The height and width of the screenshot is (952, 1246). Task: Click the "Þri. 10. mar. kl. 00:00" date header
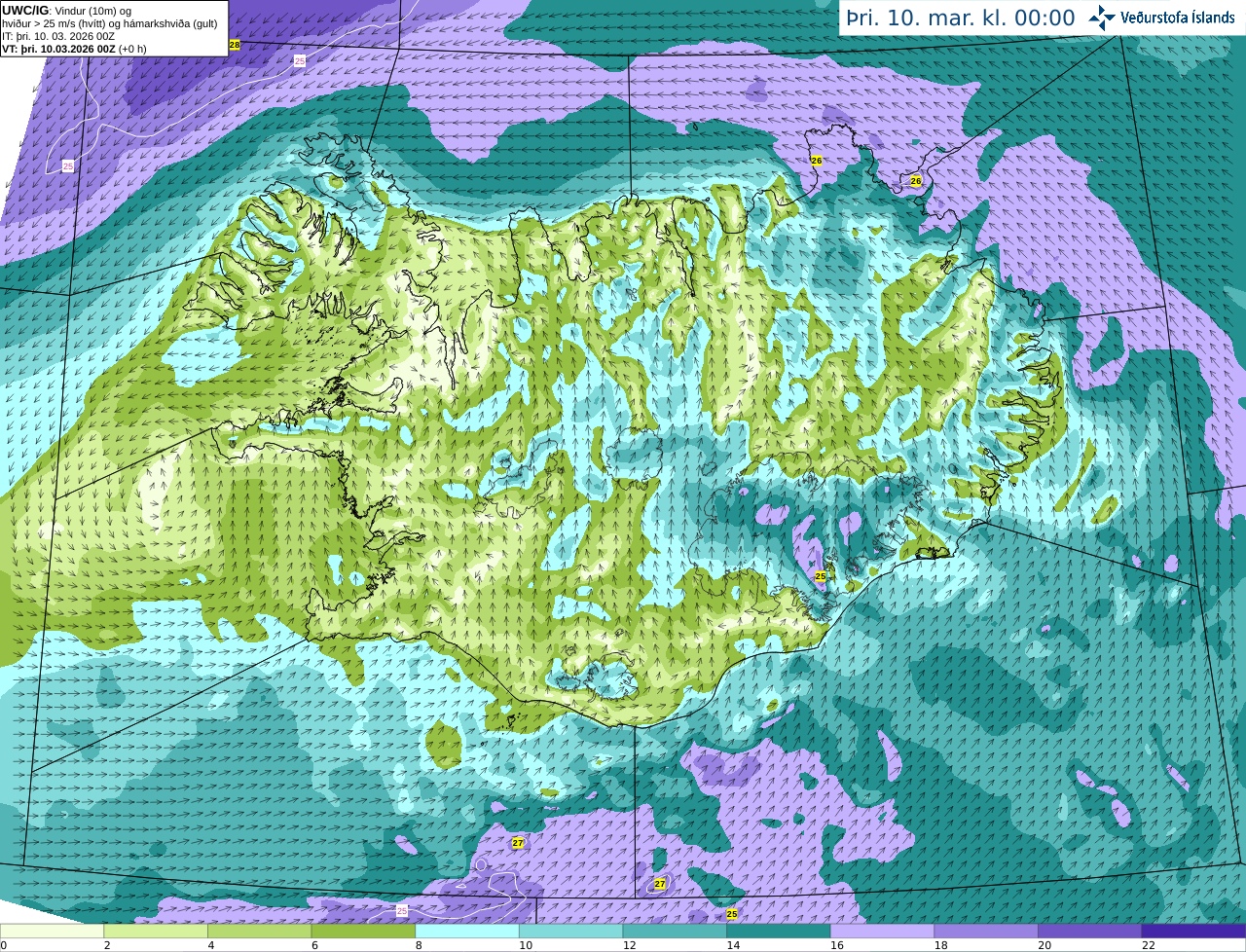point(960,18)
